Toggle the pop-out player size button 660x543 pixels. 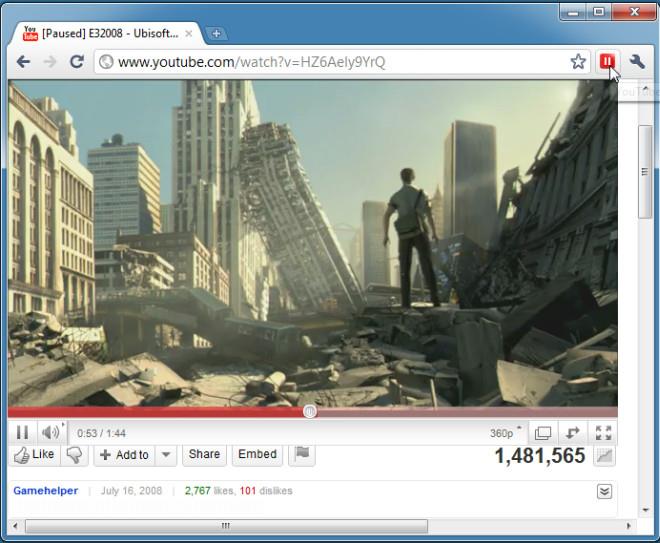pos(543,433)
